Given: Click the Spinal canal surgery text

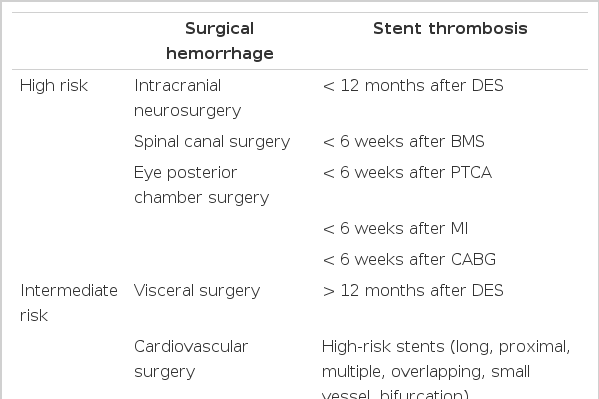Looking at the screenshot, I should (x=212, y=142).
